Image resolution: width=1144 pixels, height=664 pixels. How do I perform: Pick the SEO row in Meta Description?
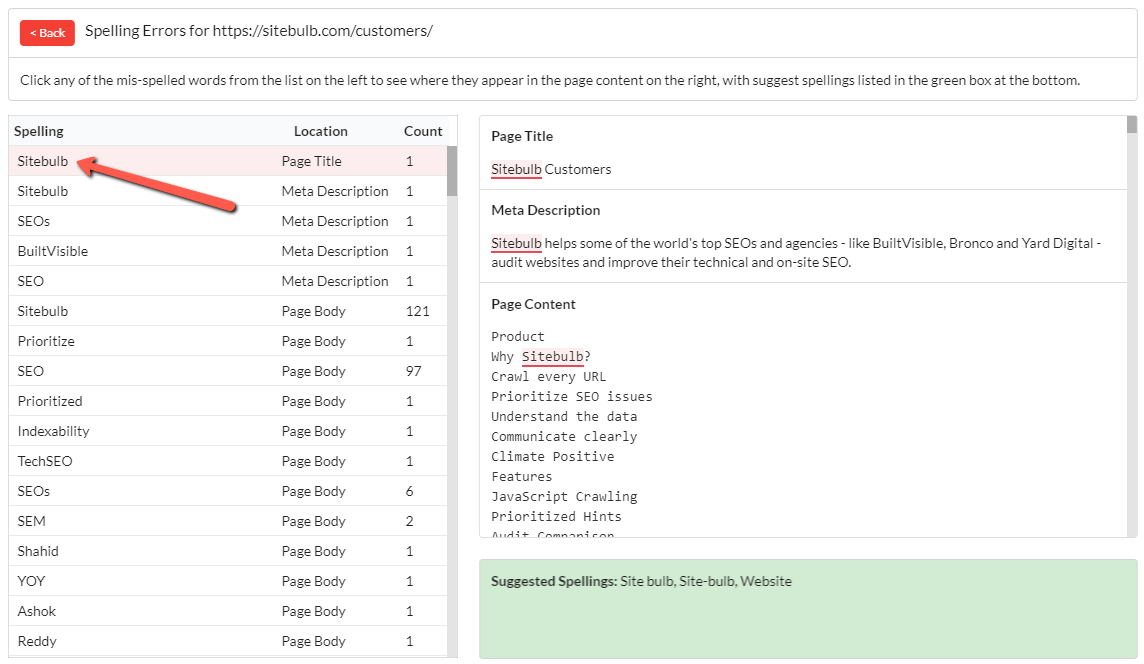point(228,281)
